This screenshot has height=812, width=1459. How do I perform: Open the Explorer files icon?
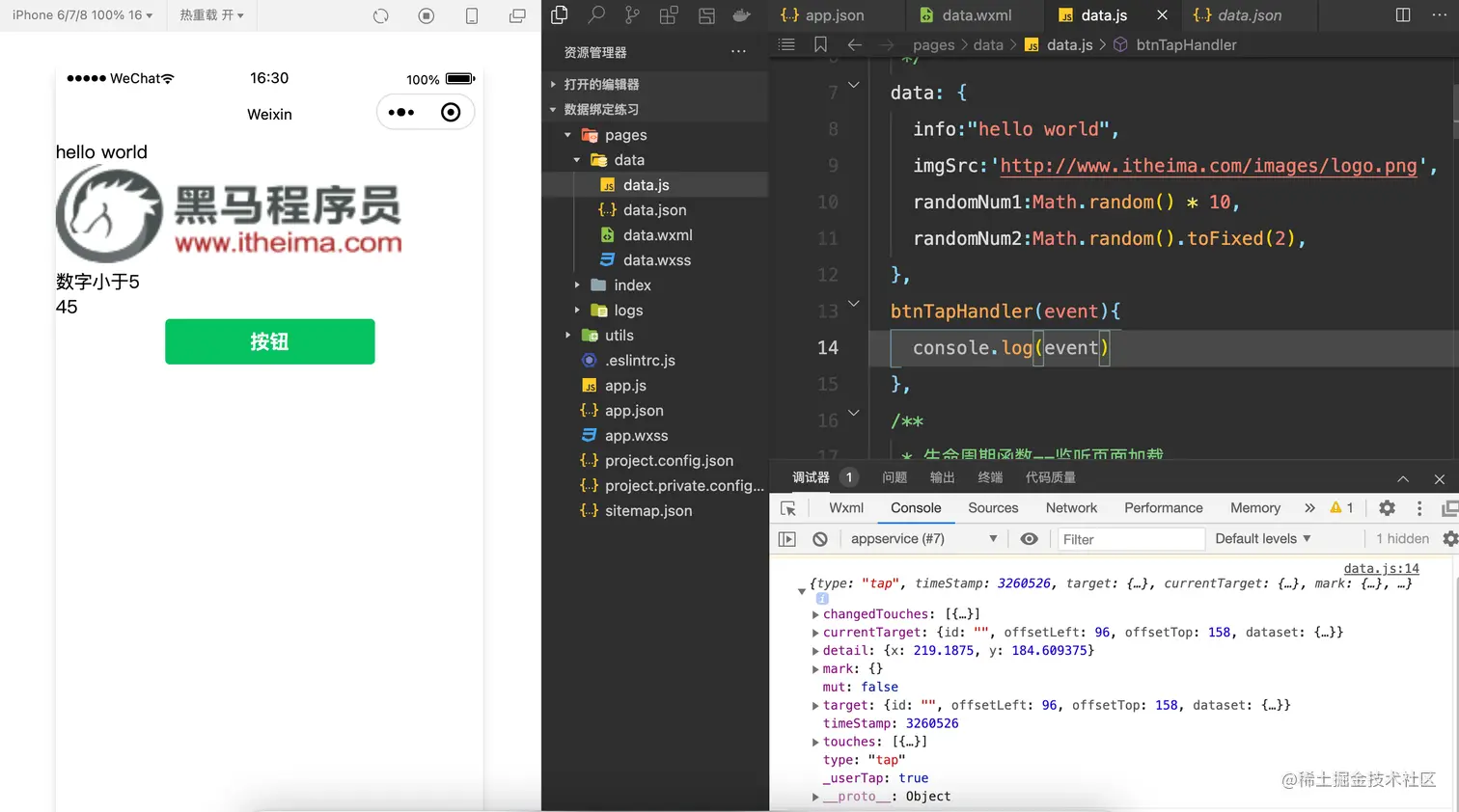coord(560,14)
